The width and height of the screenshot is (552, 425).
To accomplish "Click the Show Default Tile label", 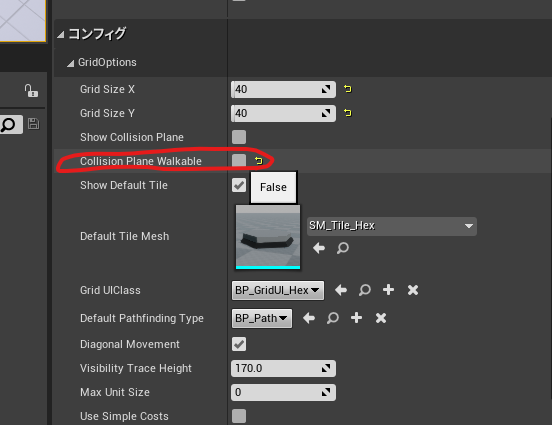I will (x=124, y=185).
